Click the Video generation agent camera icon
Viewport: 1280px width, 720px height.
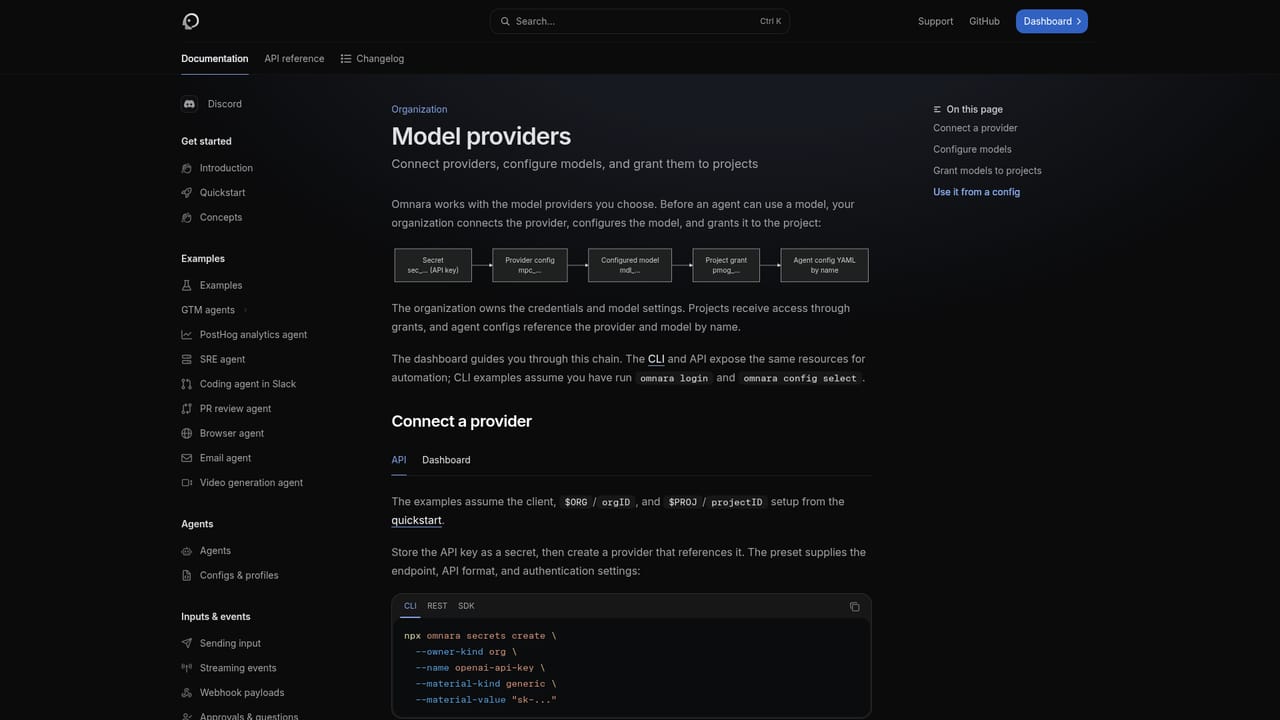[187, 483]
